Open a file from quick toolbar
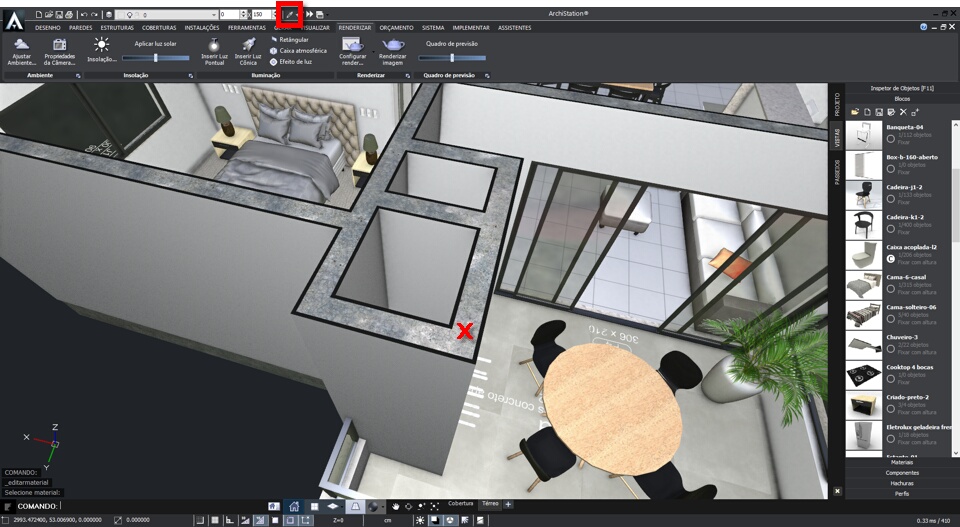Screen dimensions: 960x527 (x=49, y=14)
